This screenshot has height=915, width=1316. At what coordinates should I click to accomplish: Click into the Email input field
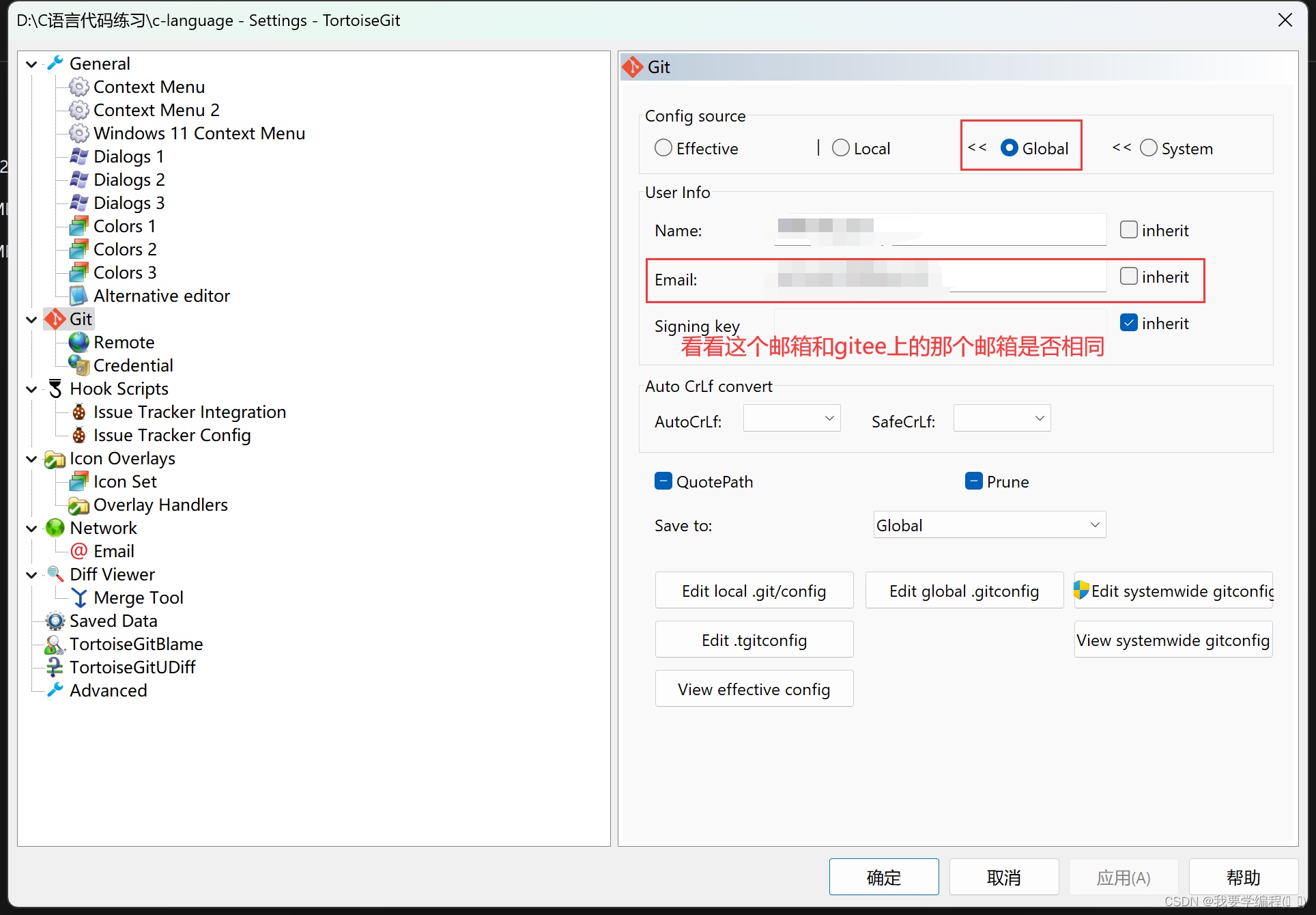(941, 277)
